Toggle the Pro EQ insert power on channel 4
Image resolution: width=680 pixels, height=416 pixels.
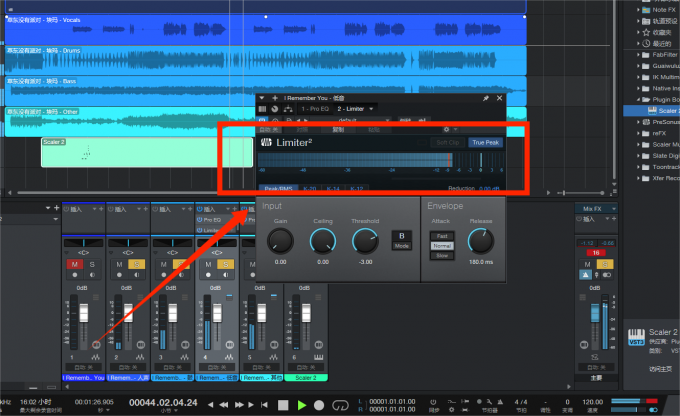coord(200,220)
